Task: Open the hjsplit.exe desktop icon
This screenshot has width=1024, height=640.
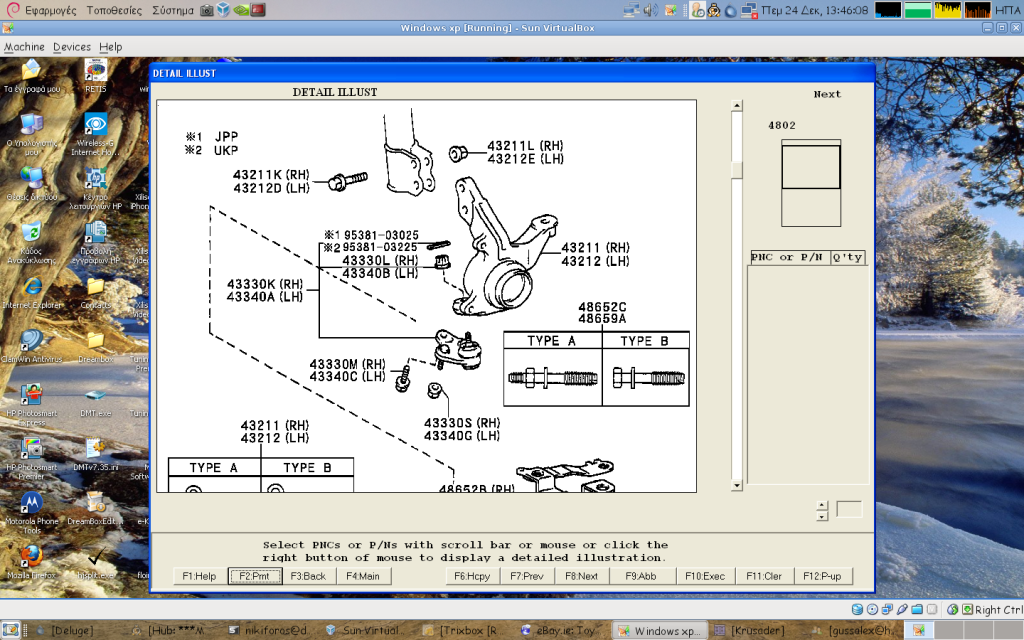Action: (x=95, y=563)
